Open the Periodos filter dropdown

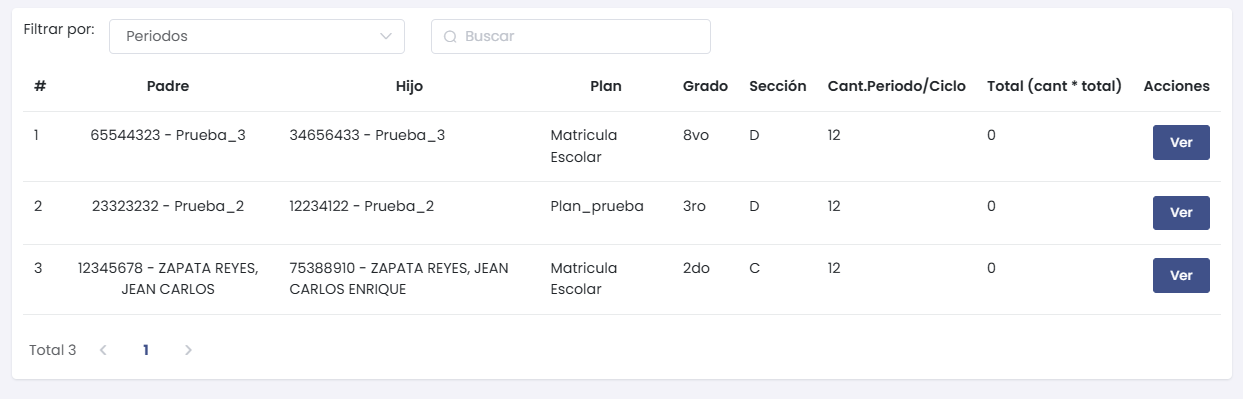[257, 36]
